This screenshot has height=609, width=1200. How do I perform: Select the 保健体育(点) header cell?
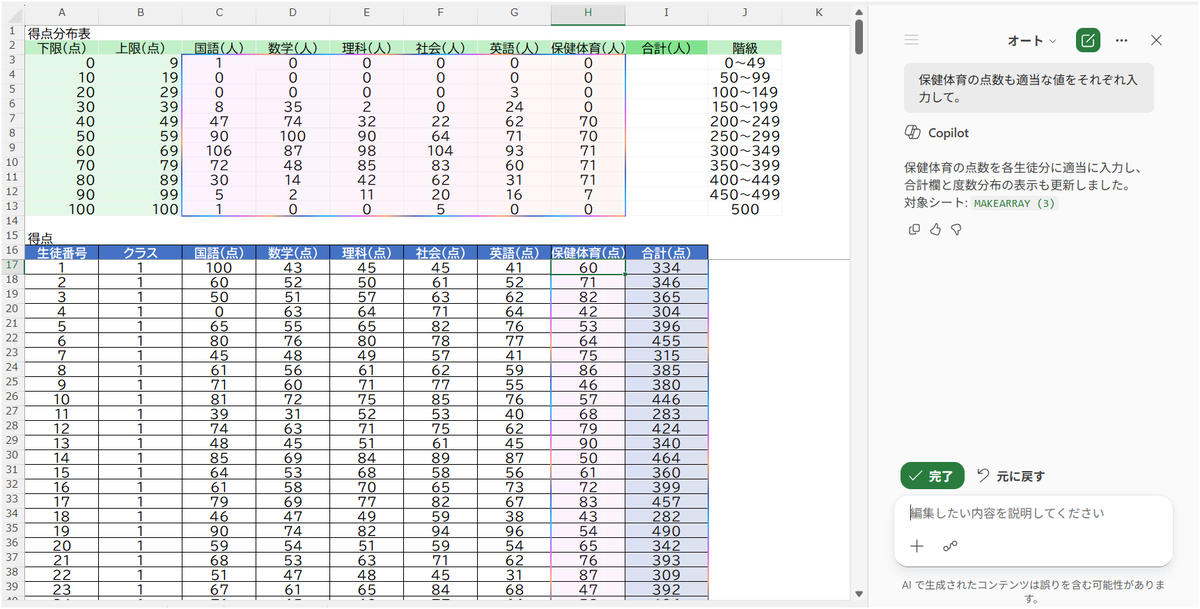point(588,252)
